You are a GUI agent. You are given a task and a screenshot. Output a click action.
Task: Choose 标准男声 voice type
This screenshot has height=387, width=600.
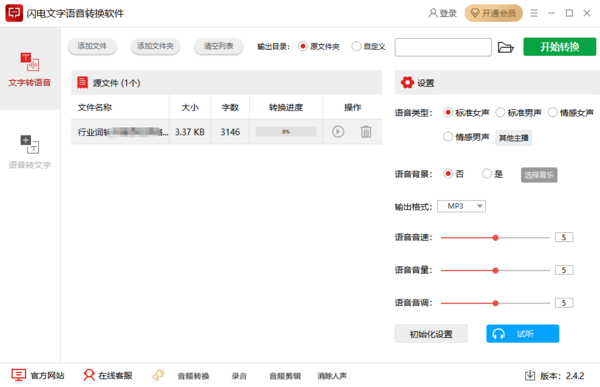pyautogui.click(x=518, y=113)
